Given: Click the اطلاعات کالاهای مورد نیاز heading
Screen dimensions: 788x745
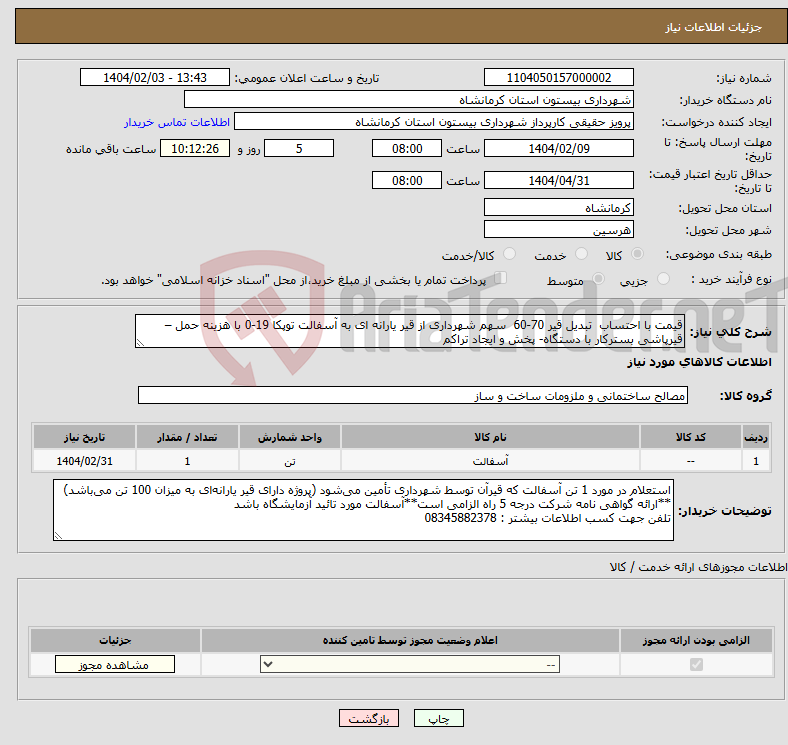Looking at the screenshot, I should (x=699, y=362).
